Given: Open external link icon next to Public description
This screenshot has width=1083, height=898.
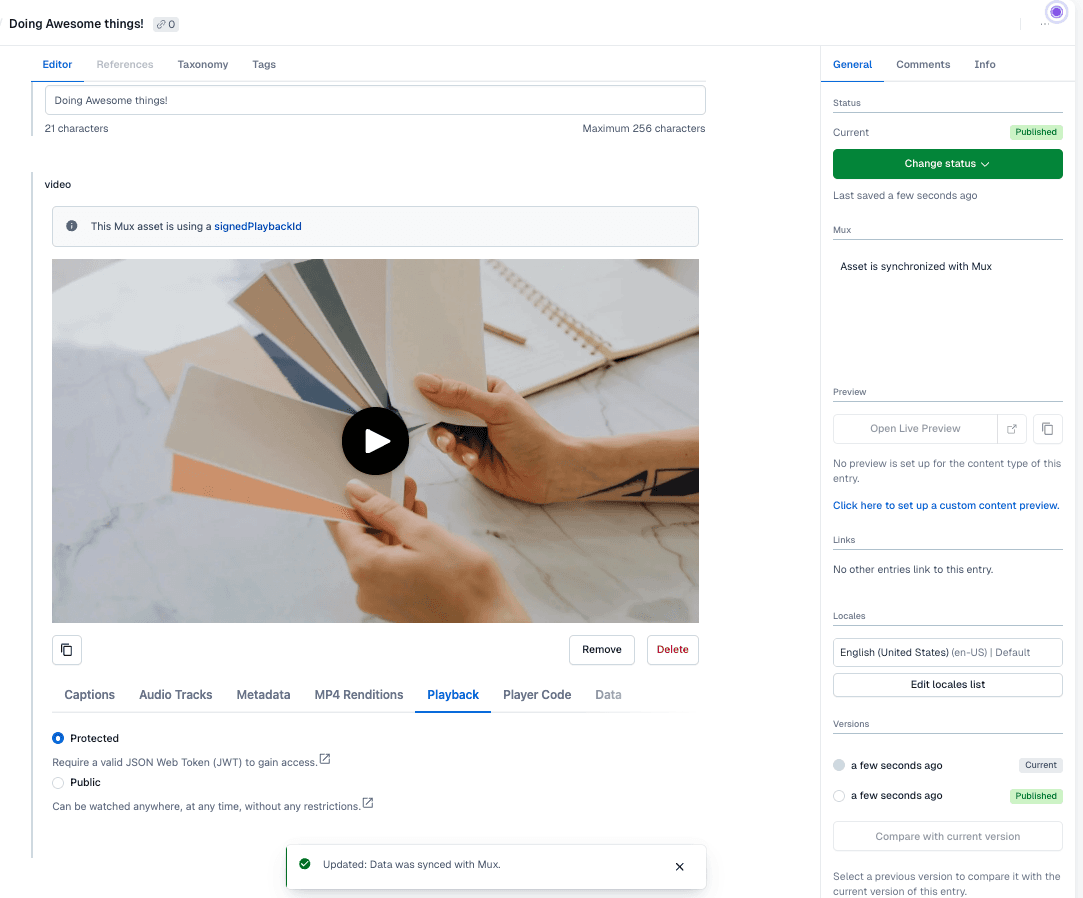Looking at the screenshot, I should (x=368, y=803).
